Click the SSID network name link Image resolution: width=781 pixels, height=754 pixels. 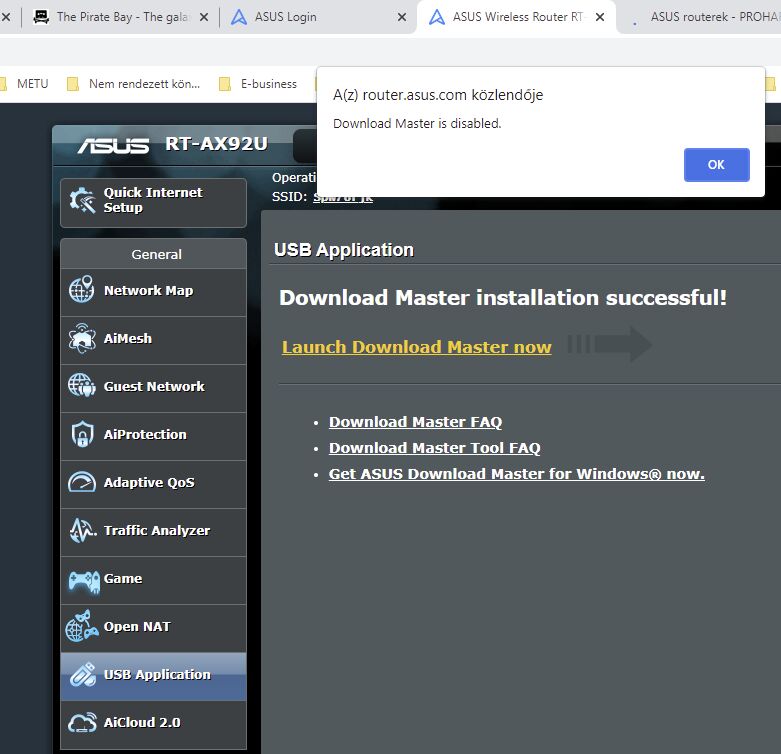(x=343, y=197)
